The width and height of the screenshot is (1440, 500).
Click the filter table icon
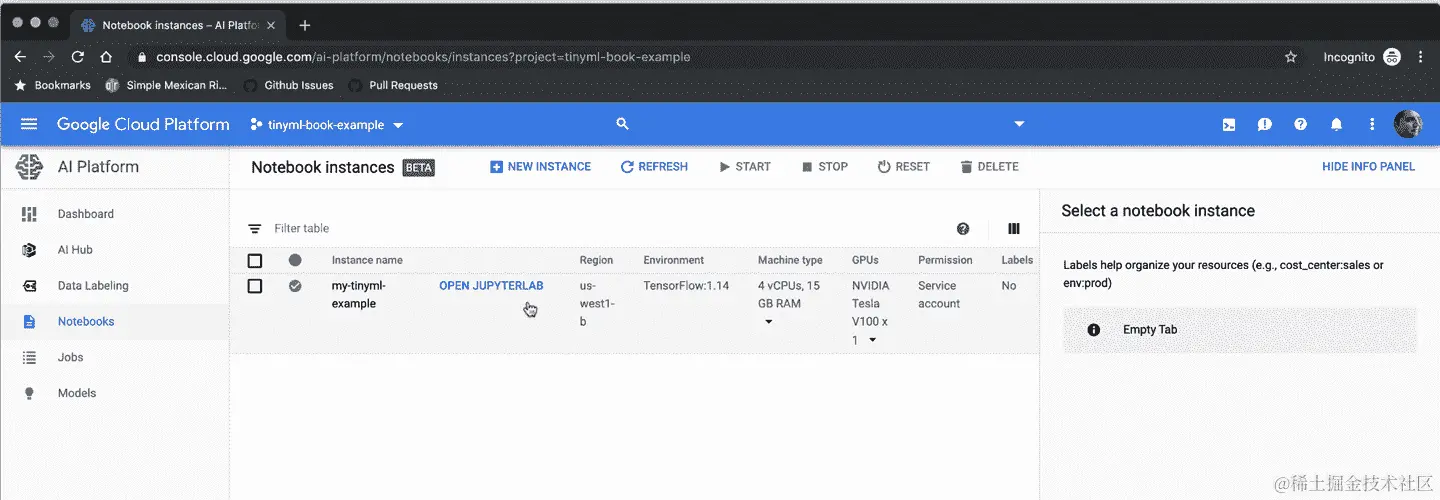[255, 229]
